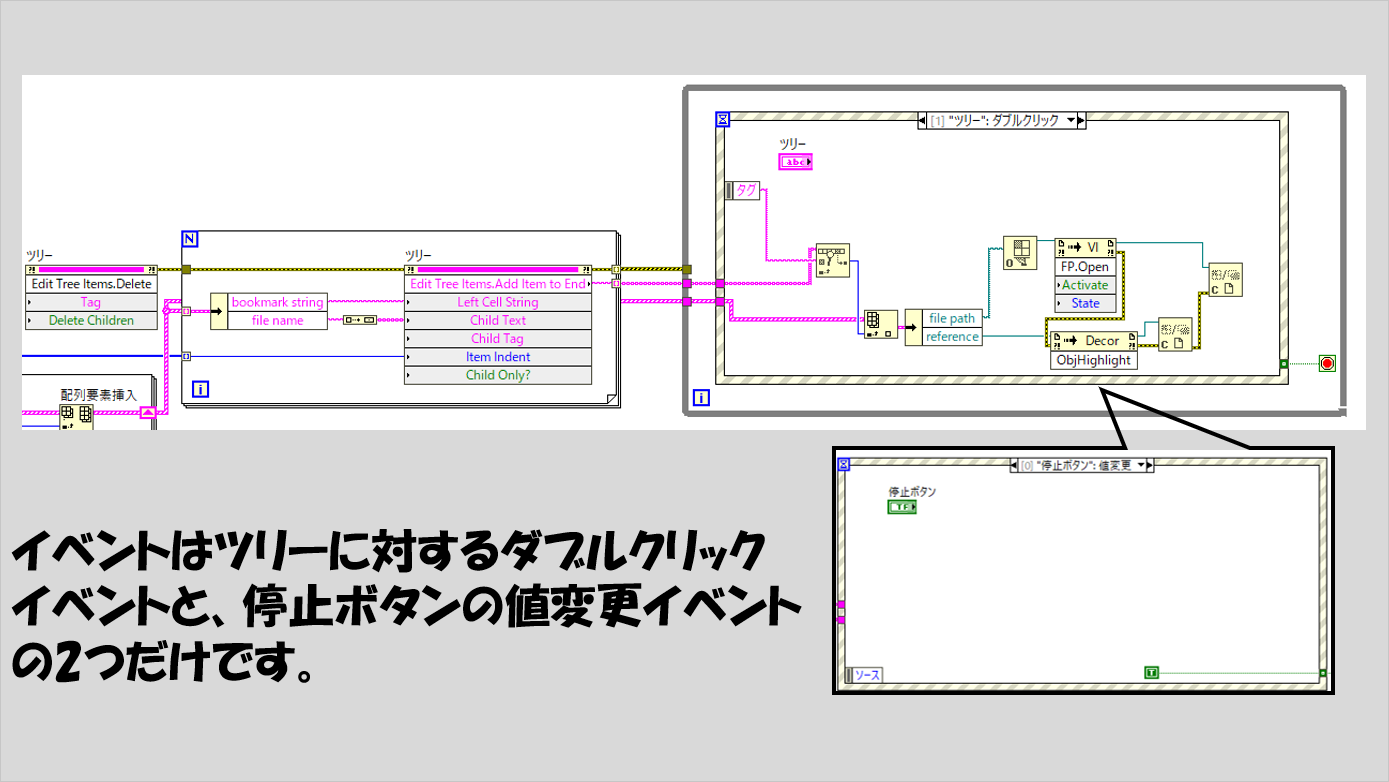Select Edit Tree Items.Add Item to End row
Image resolution: width=1389 pixels, height=782 pixels.
click(498, 284)
